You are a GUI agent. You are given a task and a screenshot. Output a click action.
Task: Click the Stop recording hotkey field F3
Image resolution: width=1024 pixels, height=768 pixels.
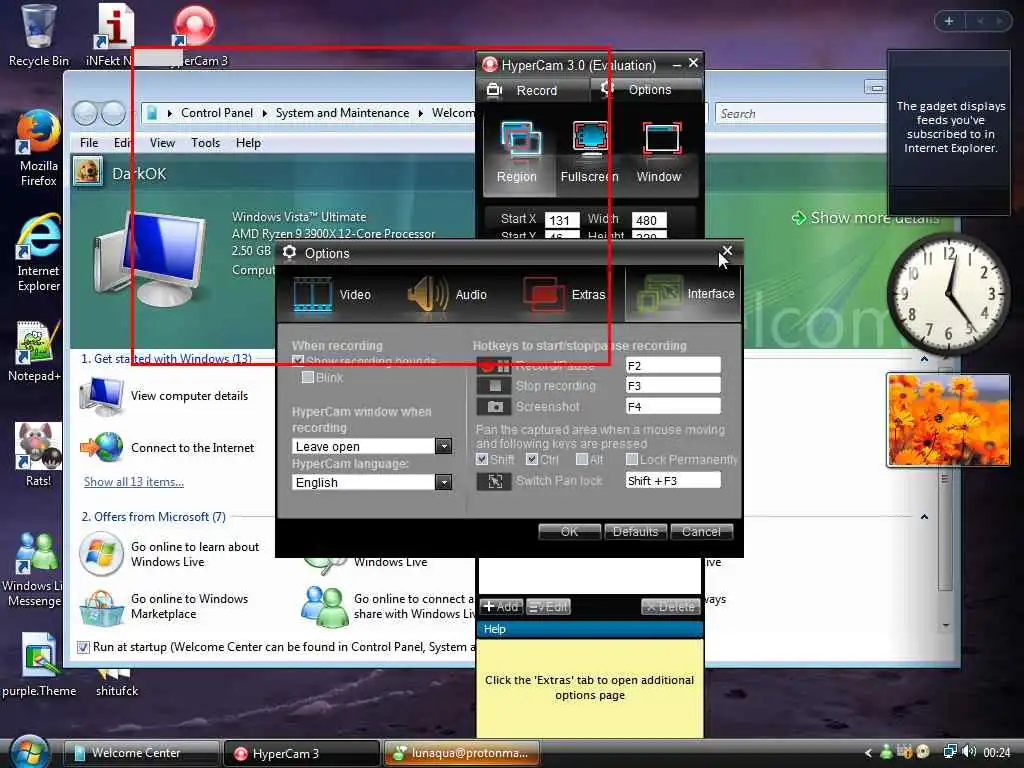673,385
